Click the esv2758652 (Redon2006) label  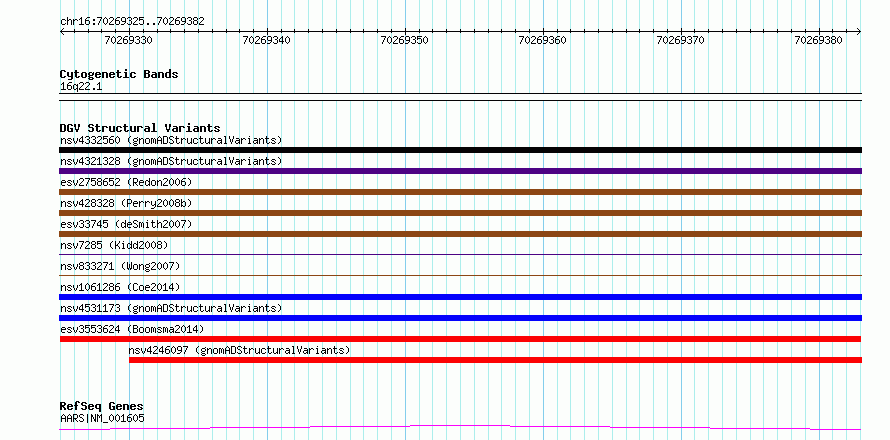126,182
